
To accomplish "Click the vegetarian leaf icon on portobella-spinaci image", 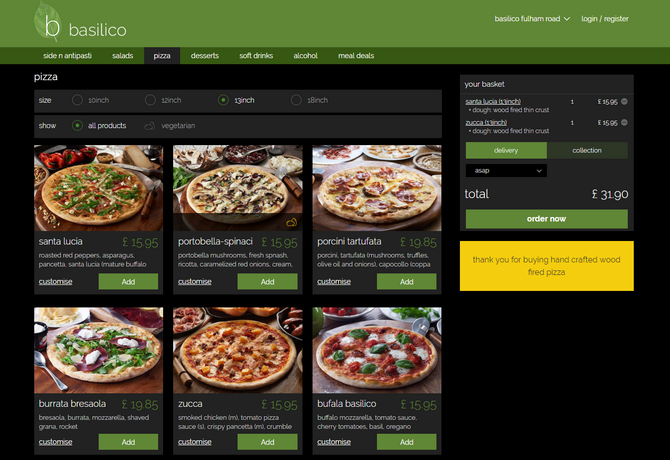I will (291, 222).
